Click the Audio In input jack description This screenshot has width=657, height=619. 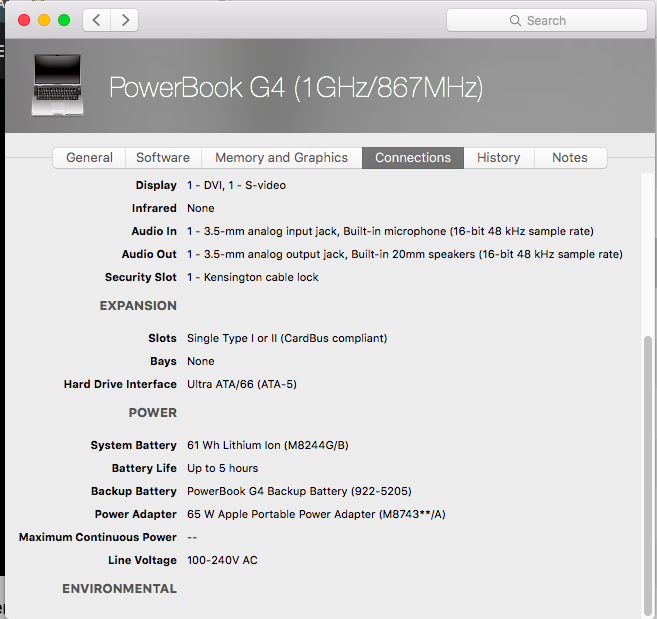coord(390,231)
